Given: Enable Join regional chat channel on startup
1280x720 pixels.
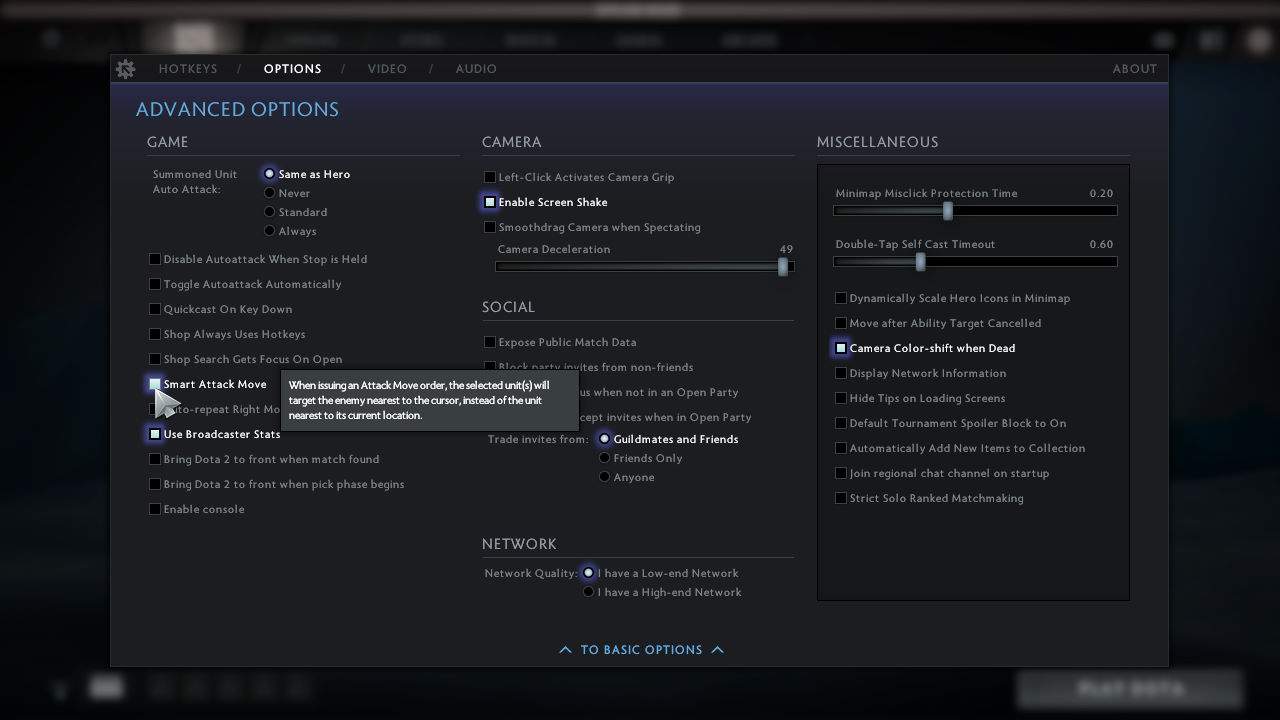Looking at the screenshot, I should pyautogui.click(x=841, y=473).
